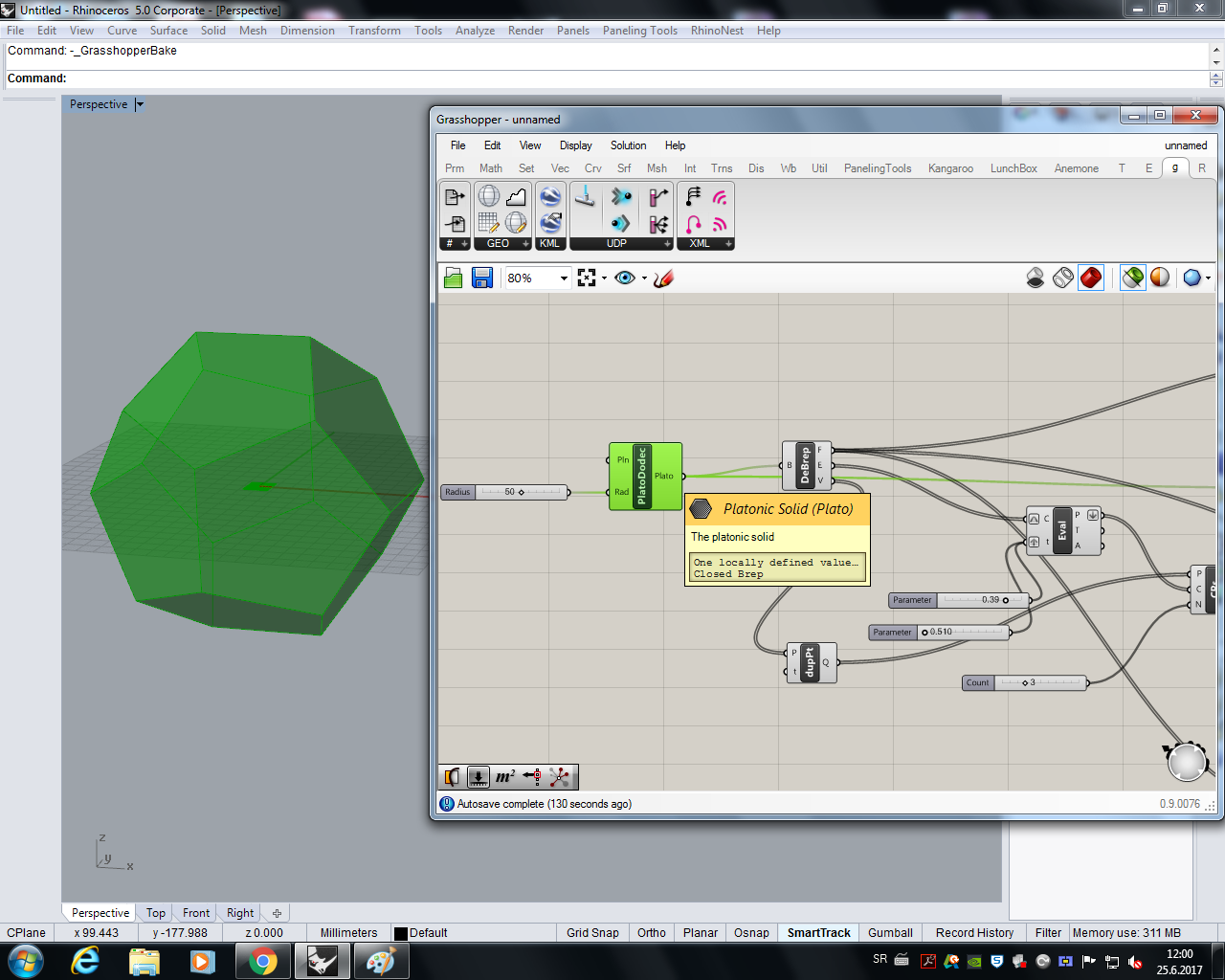This screenshot has height=980, width=1225.
Task: Expand the UDP panel group
Action: tap(667, 244)
